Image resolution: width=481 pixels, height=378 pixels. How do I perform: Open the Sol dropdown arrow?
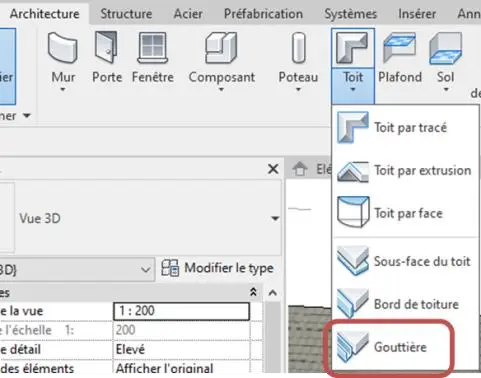click(x=446, y=89)
